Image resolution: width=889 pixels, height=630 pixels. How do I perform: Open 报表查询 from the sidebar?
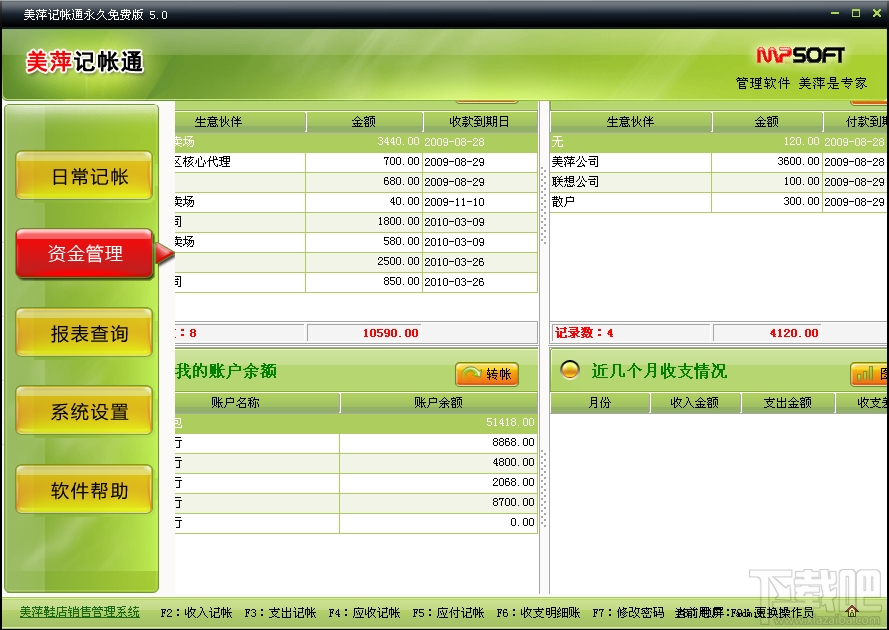point(83,333)
